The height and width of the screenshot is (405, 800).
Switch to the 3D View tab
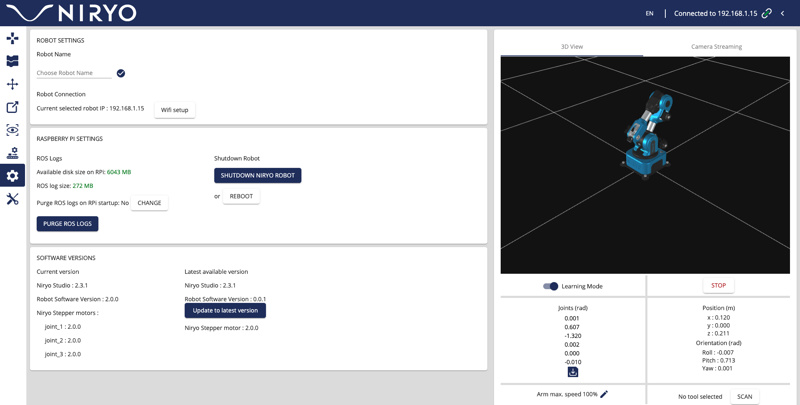571,46
